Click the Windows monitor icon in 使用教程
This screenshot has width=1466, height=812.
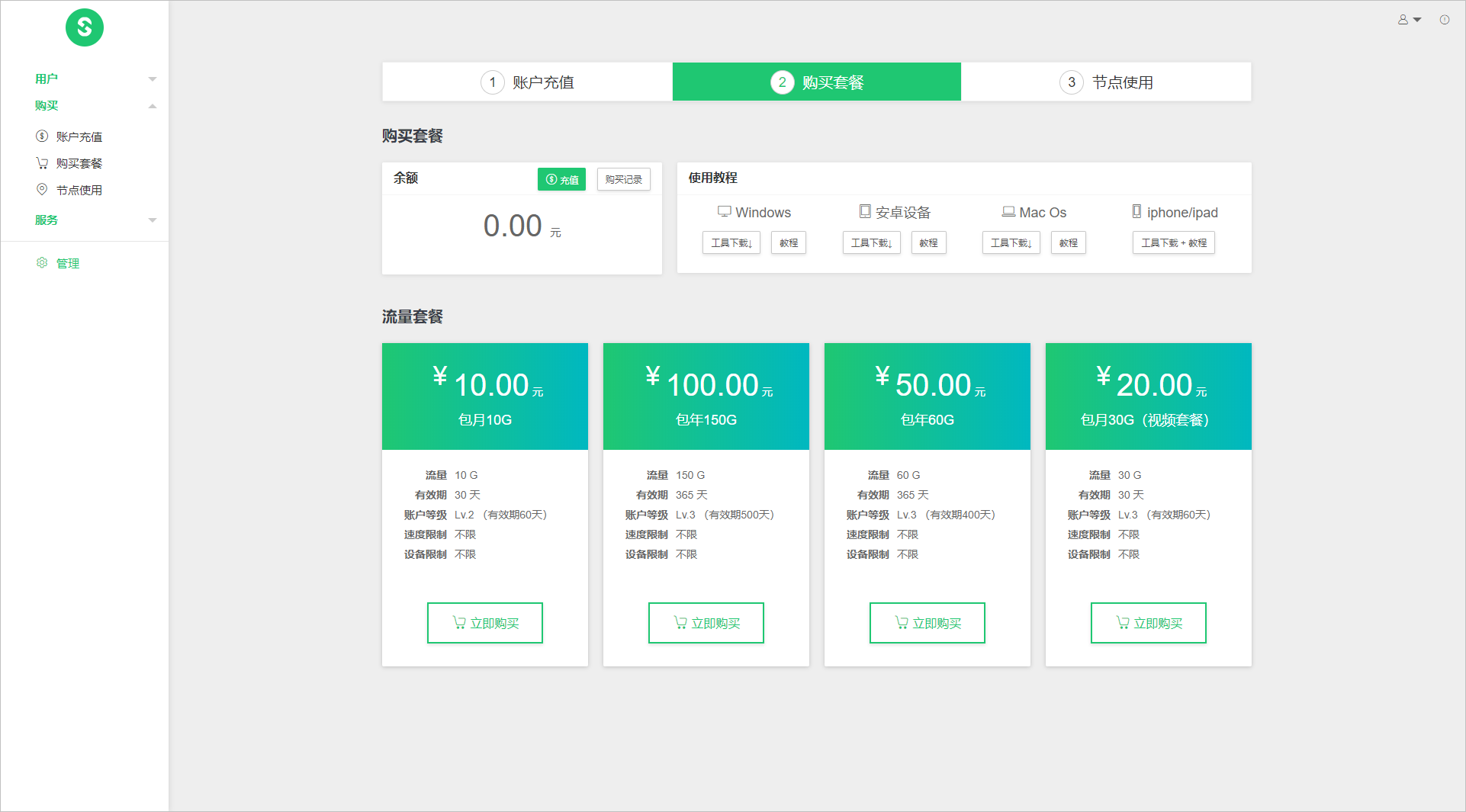point(723,211)
